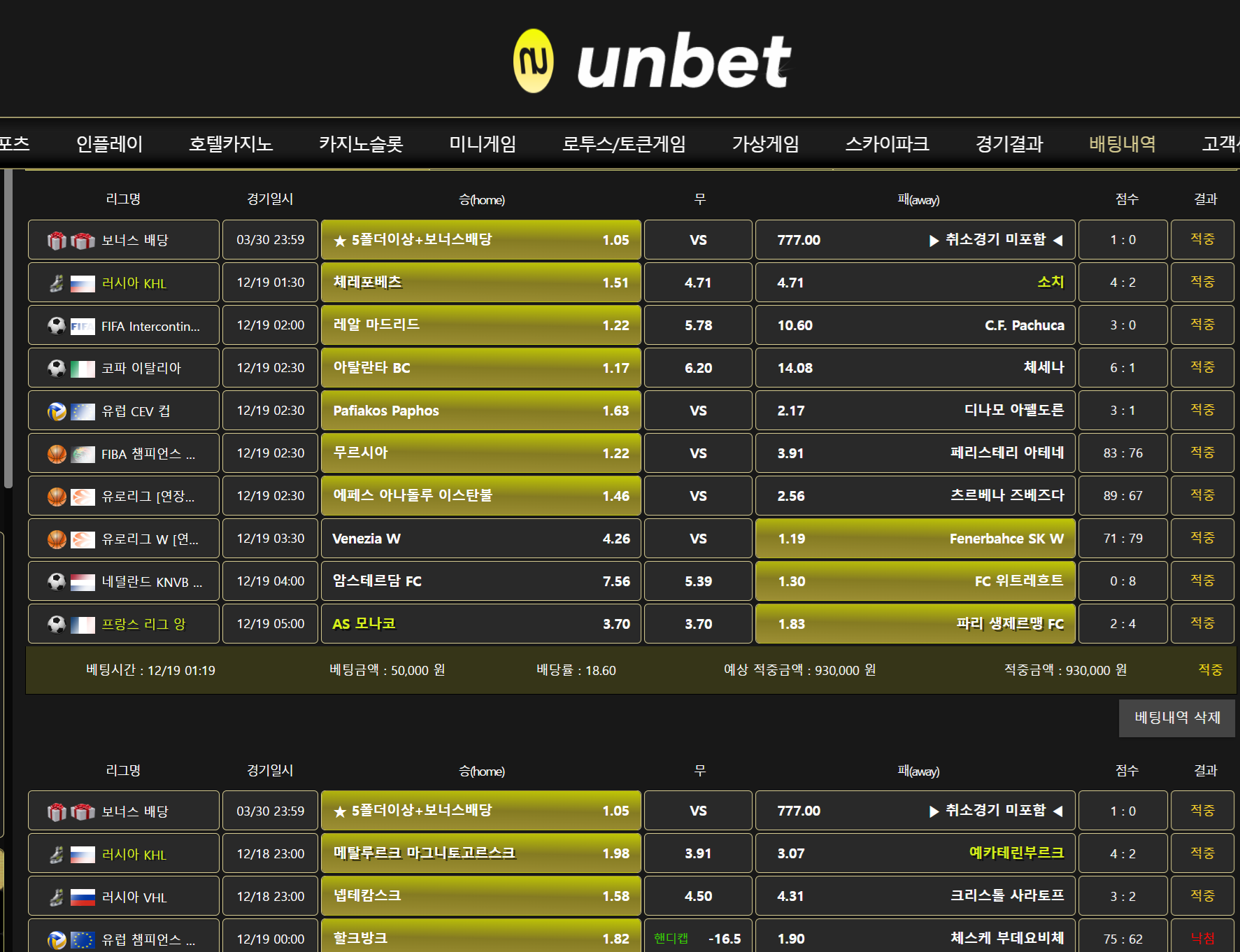Click the Italy flag icon beside 코파 이탈리아

83,369
